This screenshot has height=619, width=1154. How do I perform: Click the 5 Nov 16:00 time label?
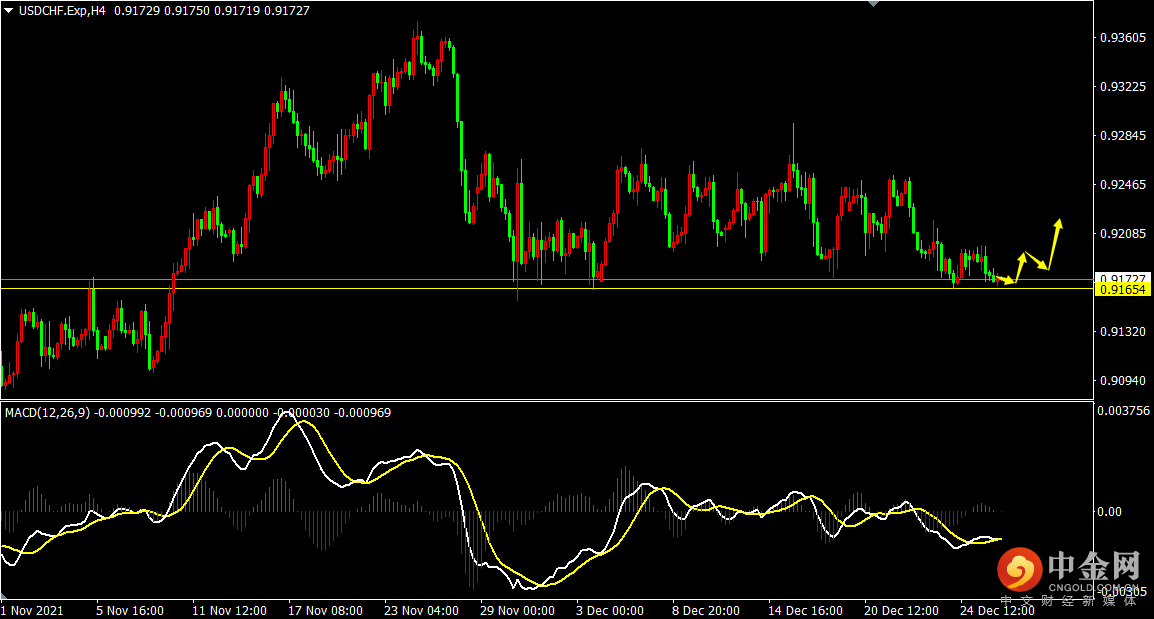tap(130, 611)
